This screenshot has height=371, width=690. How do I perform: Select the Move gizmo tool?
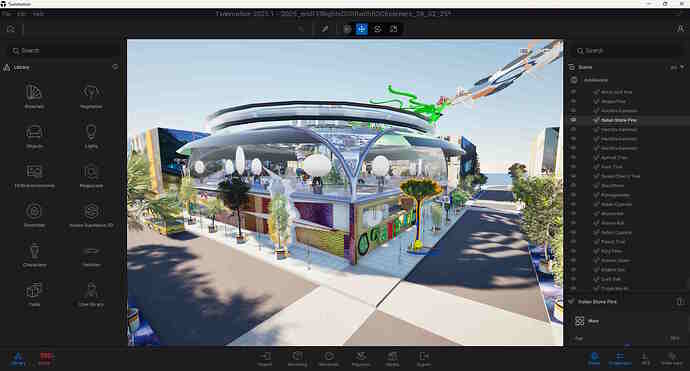(362, 29)
